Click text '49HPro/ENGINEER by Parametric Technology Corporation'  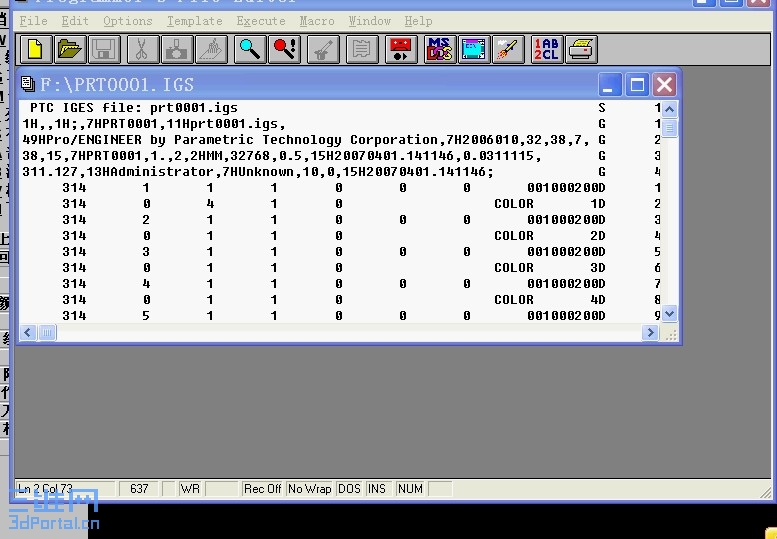(230, 140)
